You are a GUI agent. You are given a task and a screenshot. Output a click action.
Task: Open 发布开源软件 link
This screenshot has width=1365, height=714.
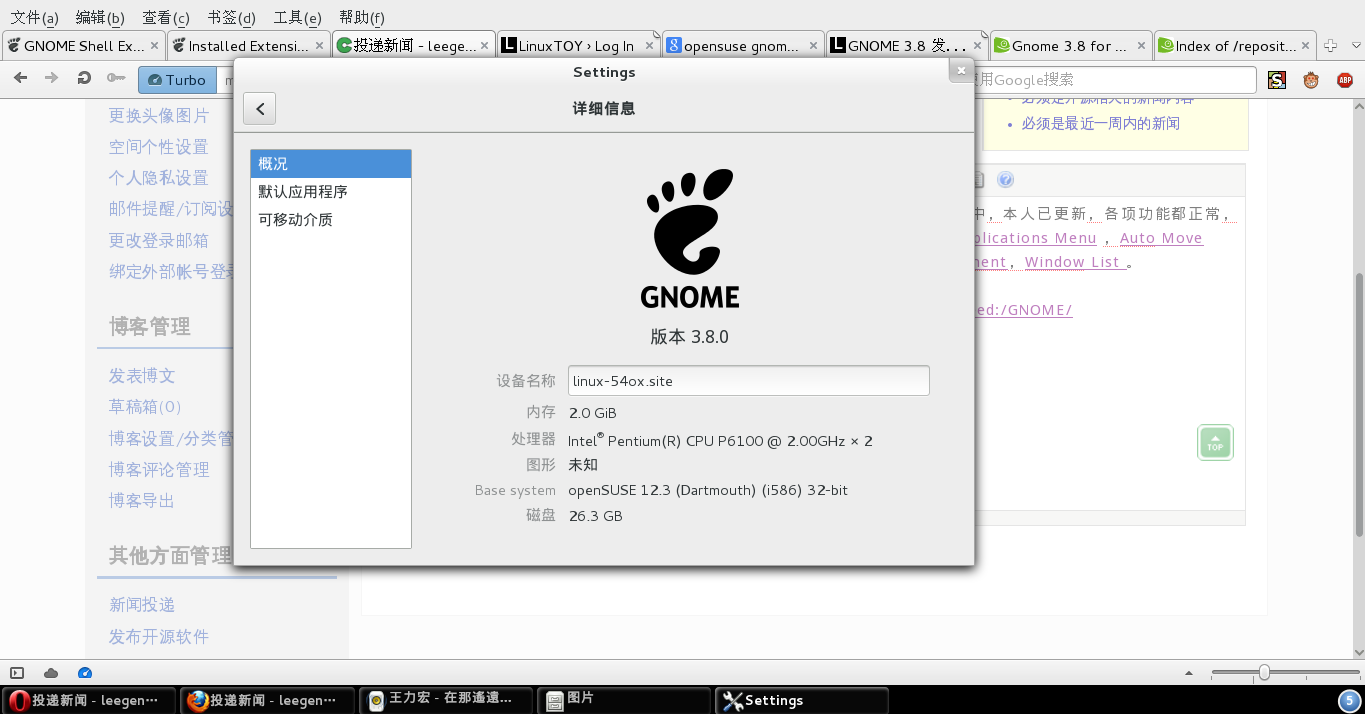[x=159, y=637]
